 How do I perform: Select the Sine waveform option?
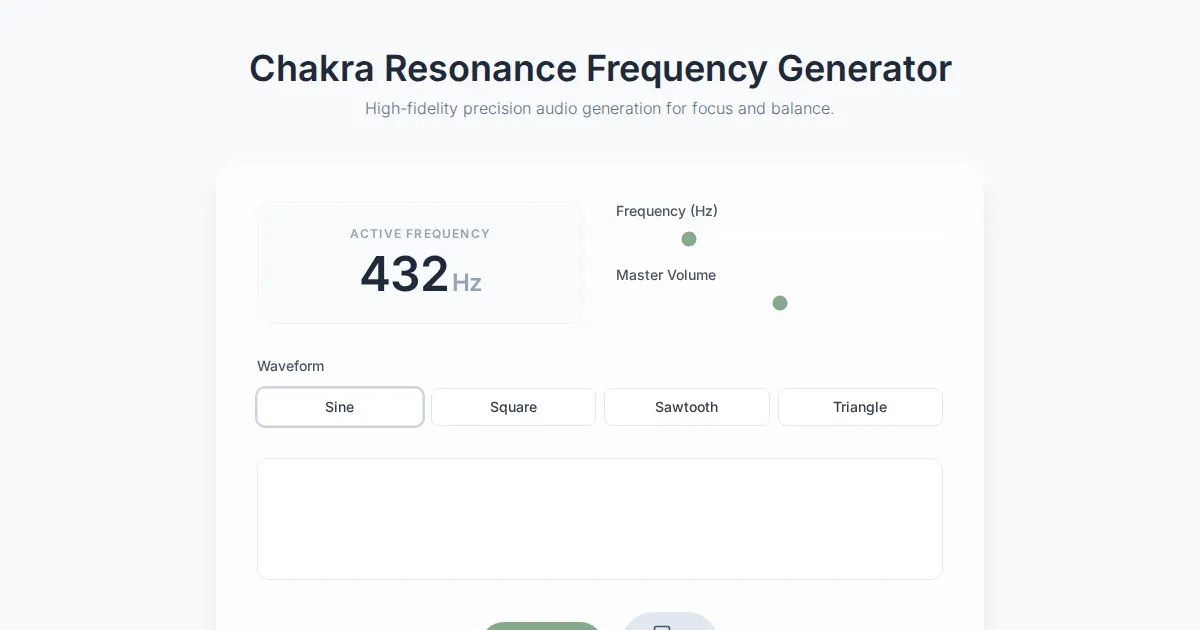(340, 407)
